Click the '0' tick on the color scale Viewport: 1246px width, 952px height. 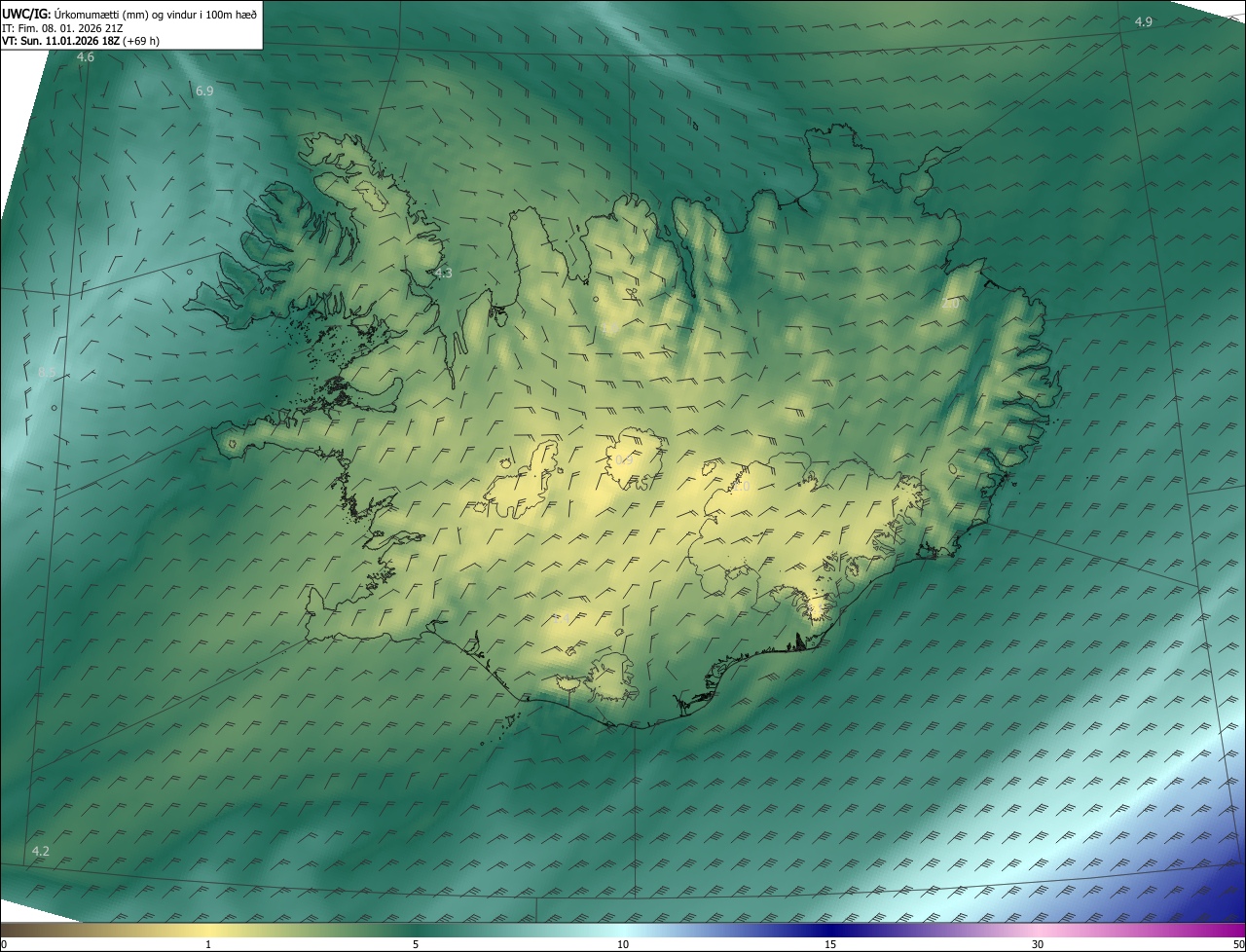4,944
